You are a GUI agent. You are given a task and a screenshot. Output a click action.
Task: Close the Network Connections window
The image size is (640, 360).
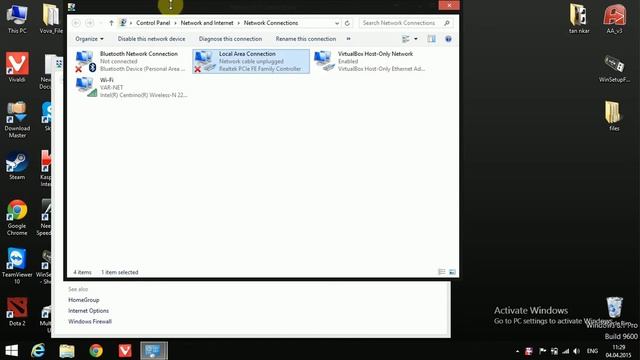(449, 5)
